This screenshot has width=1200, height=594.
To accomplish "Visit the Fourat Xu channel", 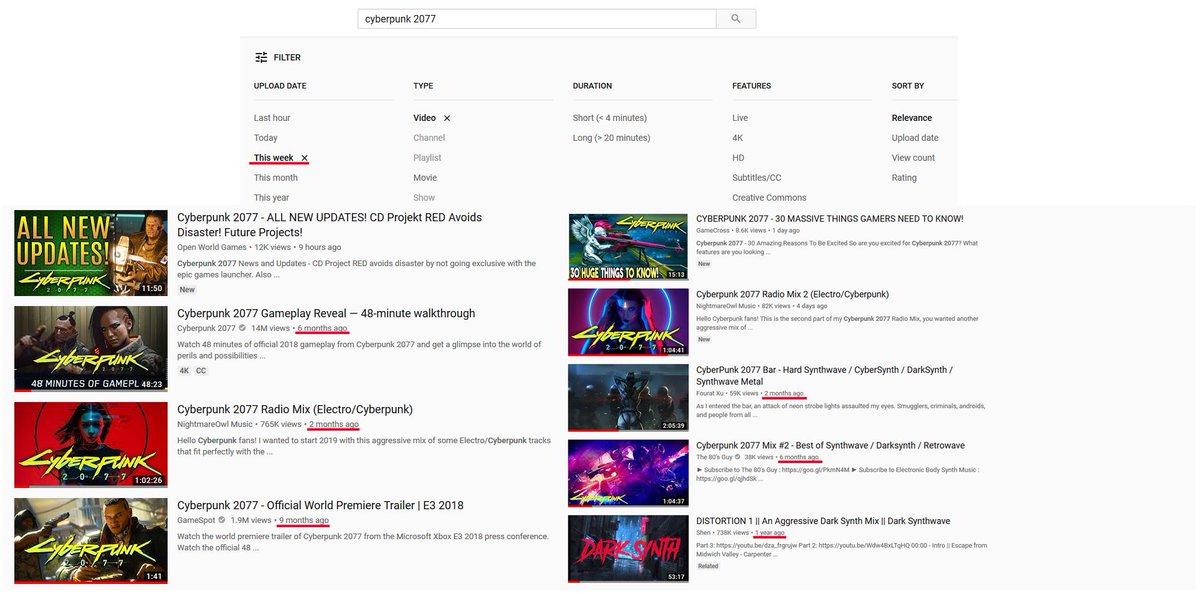I will [709, 394].
